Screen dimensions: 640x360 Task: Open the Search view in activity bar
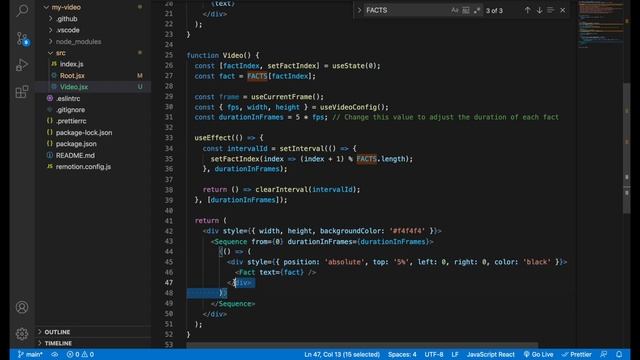click(x=22, y=10)
